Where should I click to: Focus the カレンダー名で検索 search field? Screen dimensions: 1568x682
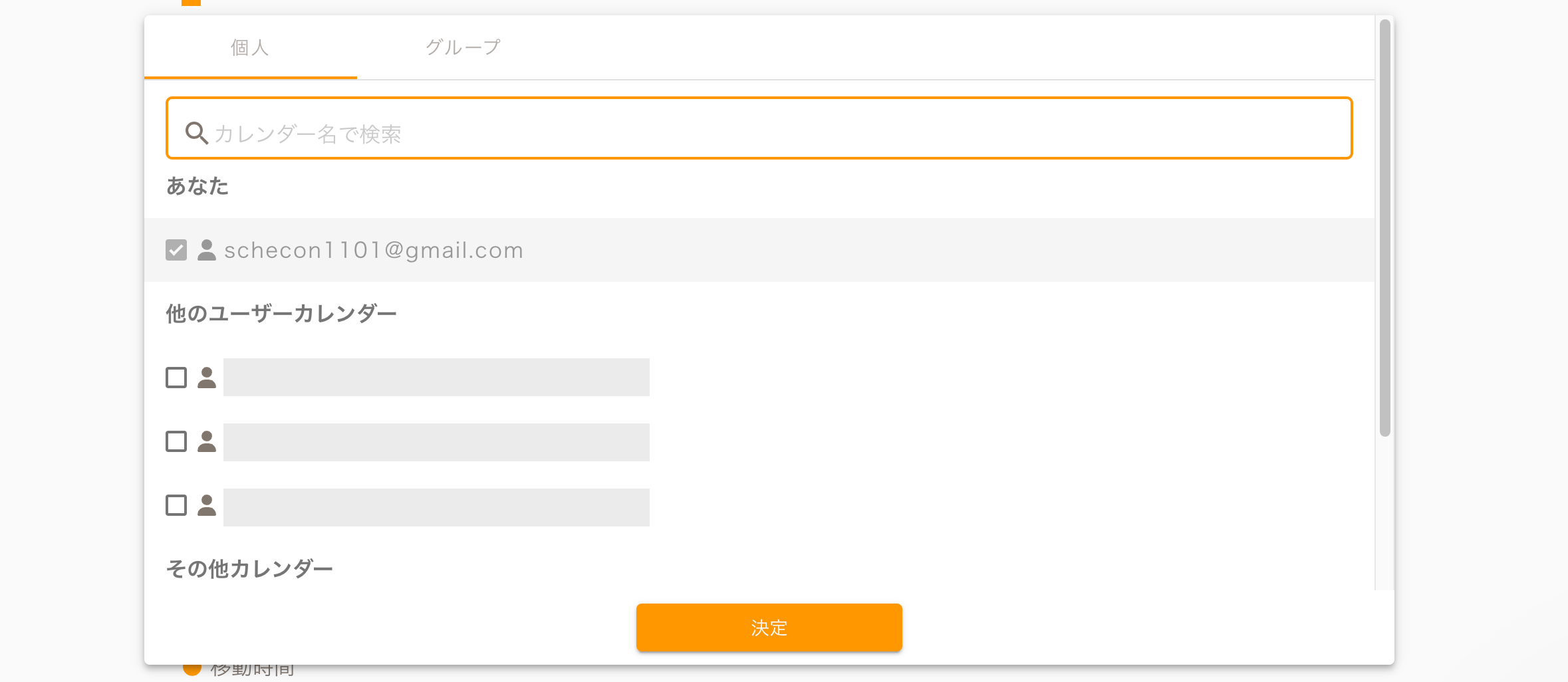(771, 134)
